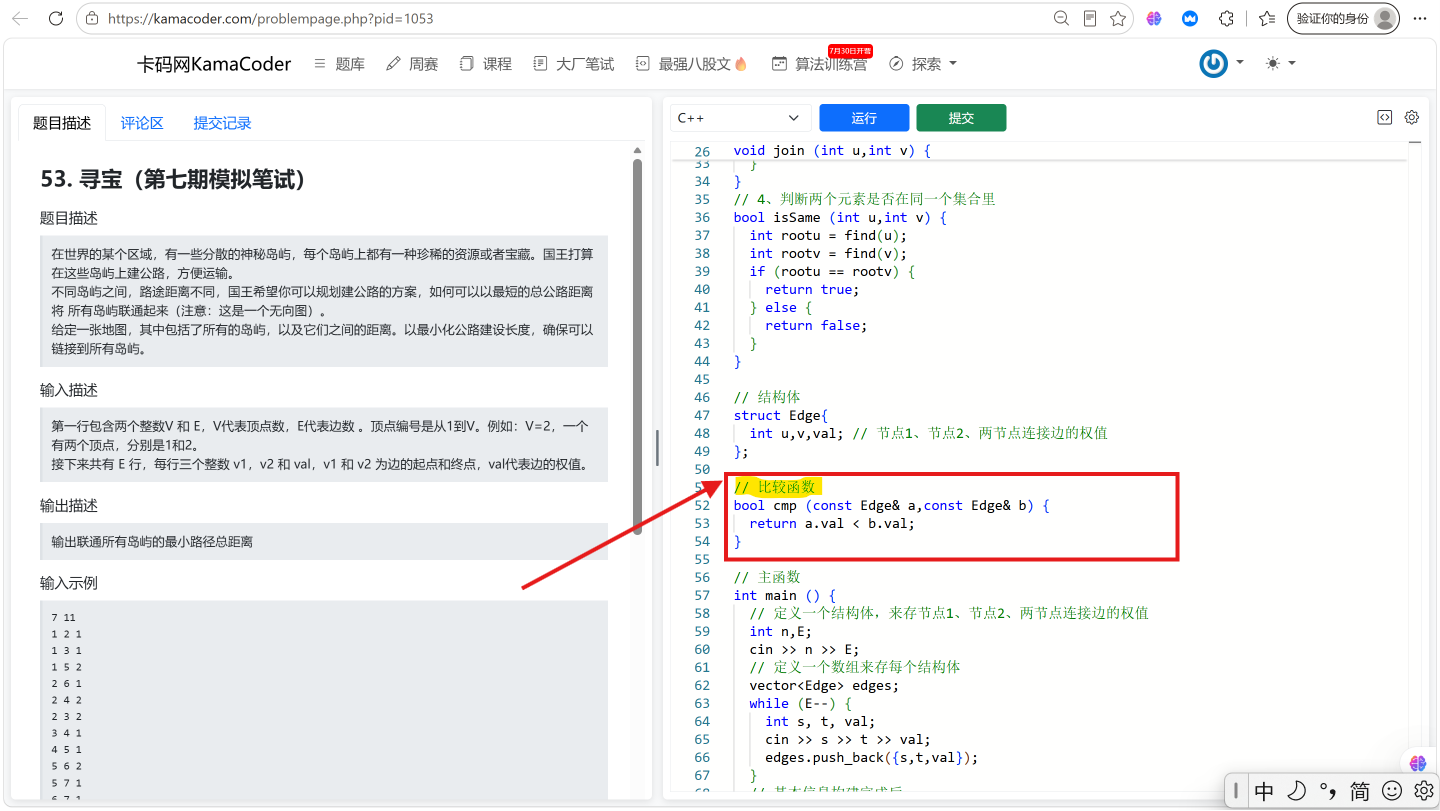The width and height of the screenshot is (1440, 811).
Task: Open the blue crown extension icon
Action: pyautogui.click(x=1190, y=18)
